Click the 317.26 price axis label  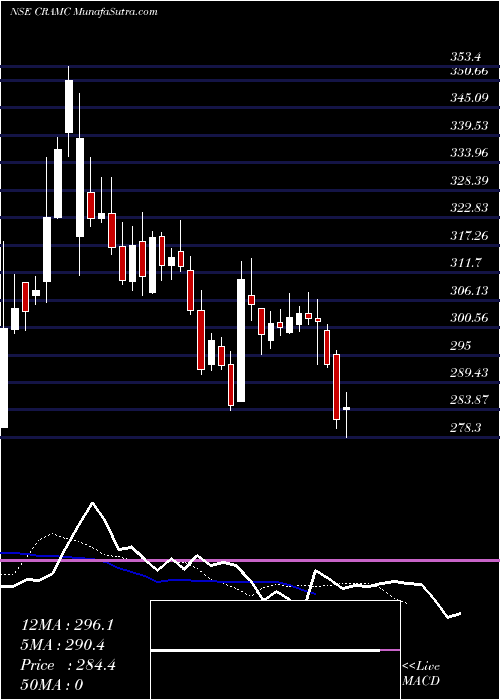coord(469,235)
